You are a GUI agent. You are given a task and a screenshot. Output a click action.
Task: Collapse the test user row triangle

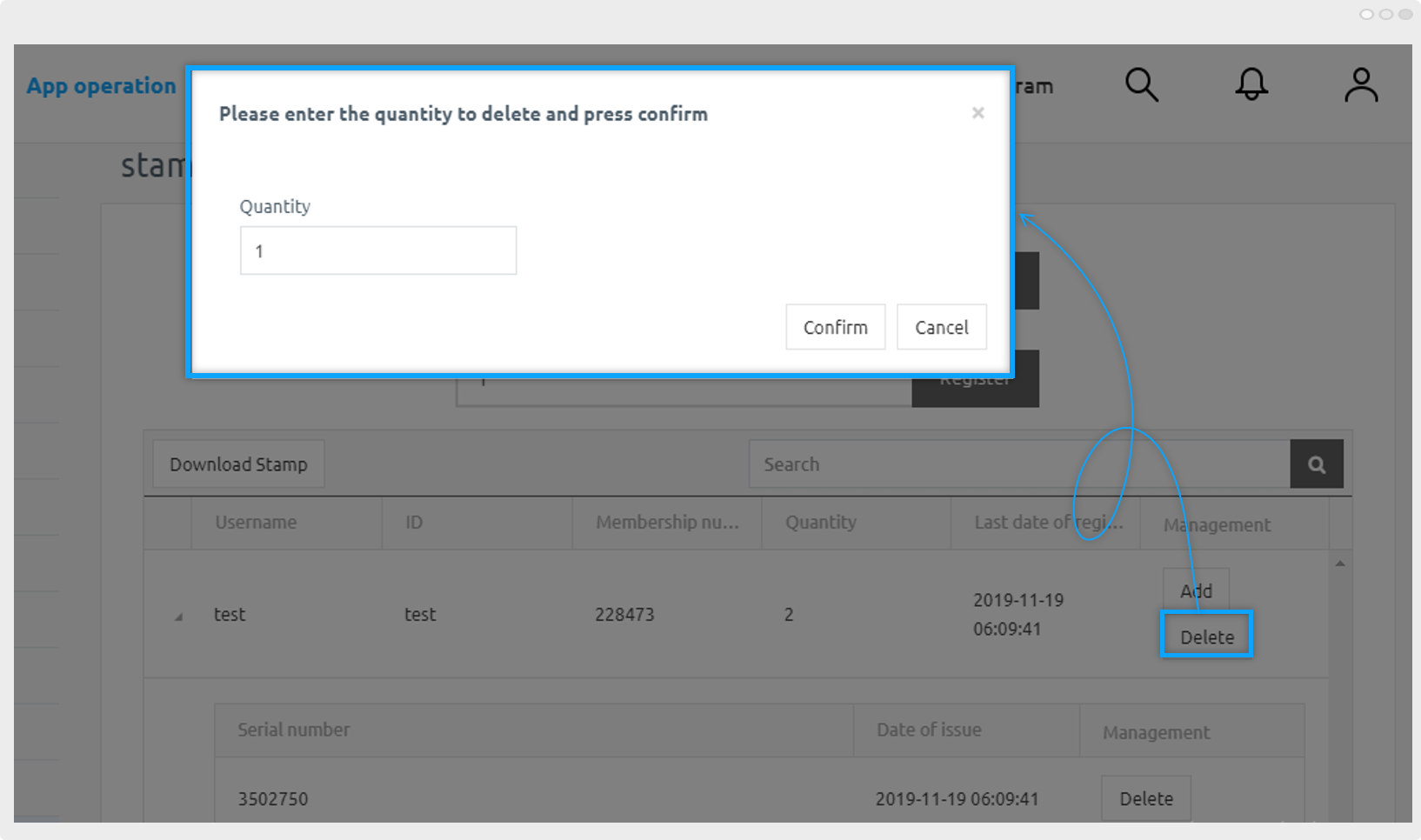coord(178,617)
